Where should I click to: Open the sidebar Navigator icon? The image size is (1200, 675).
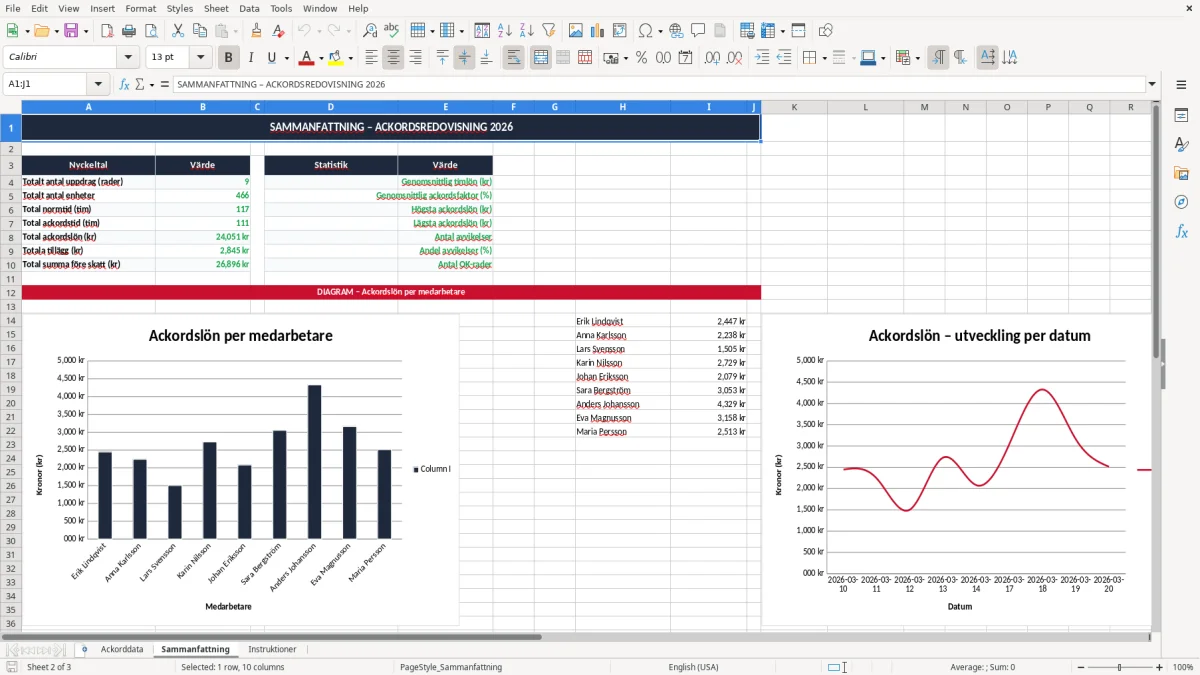pos(1181,202)
